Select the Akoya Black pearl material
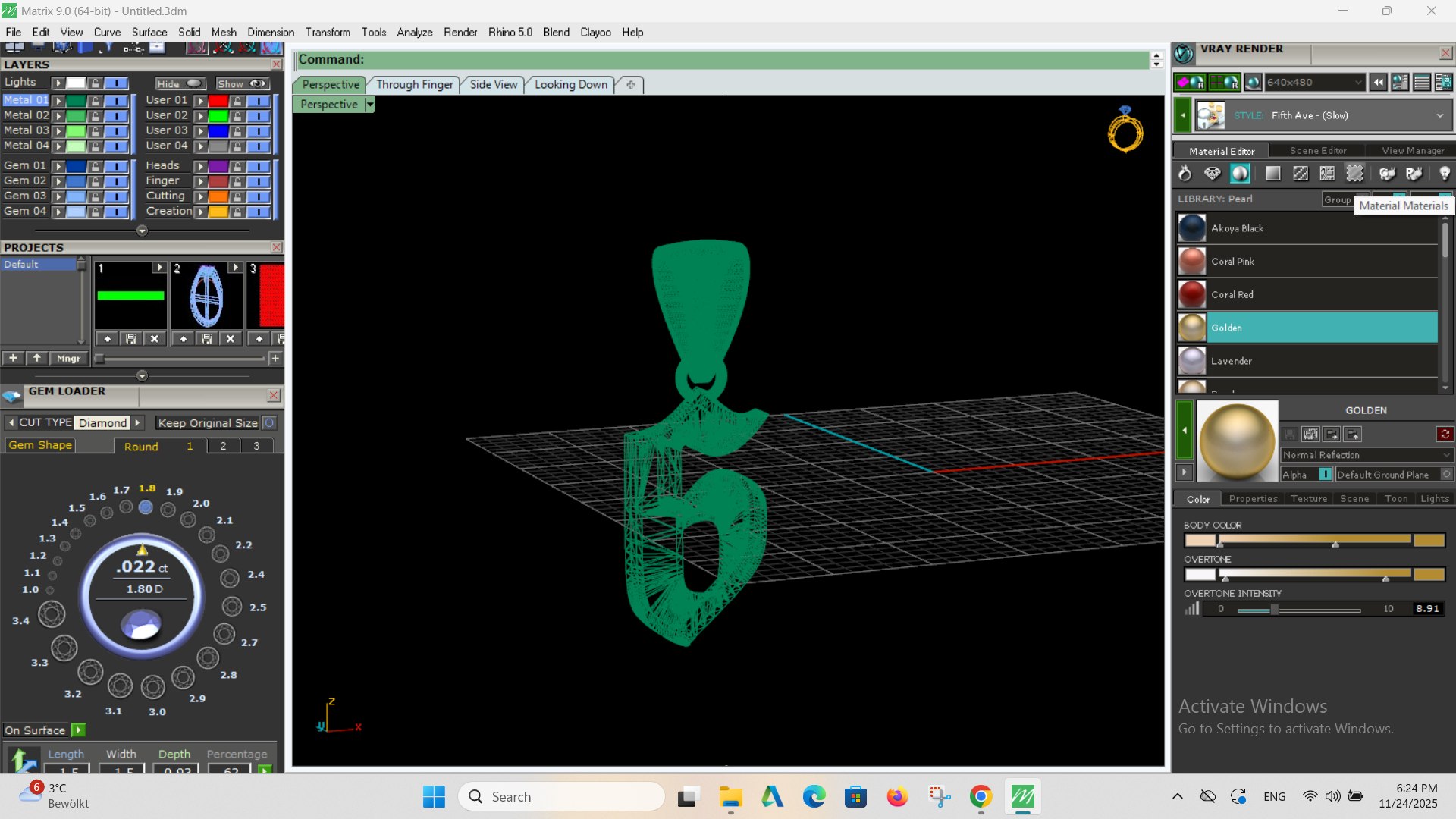Viewport: 1456px width, 819px height. [1307, 227]
